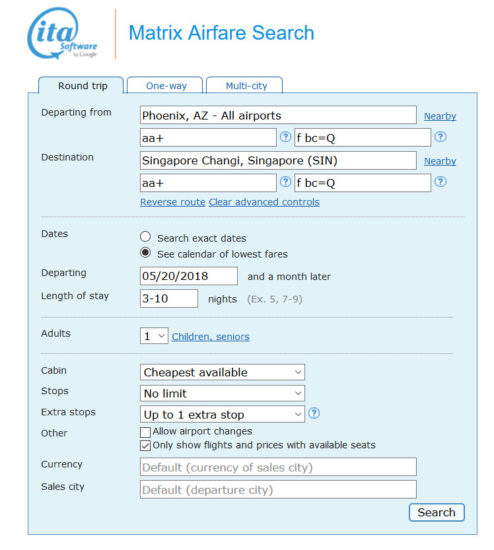Open help icon beside destination extension codes field
The image size is (494, 550).
pos(440,182)
